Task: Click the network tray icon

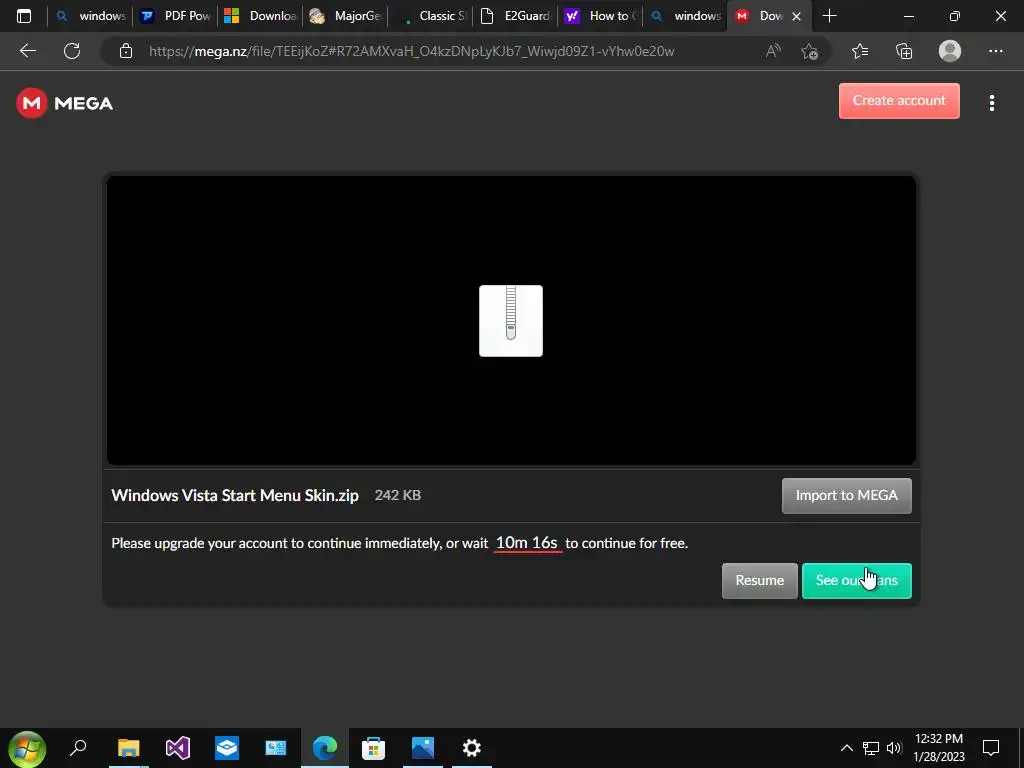Action: (871, 748)
